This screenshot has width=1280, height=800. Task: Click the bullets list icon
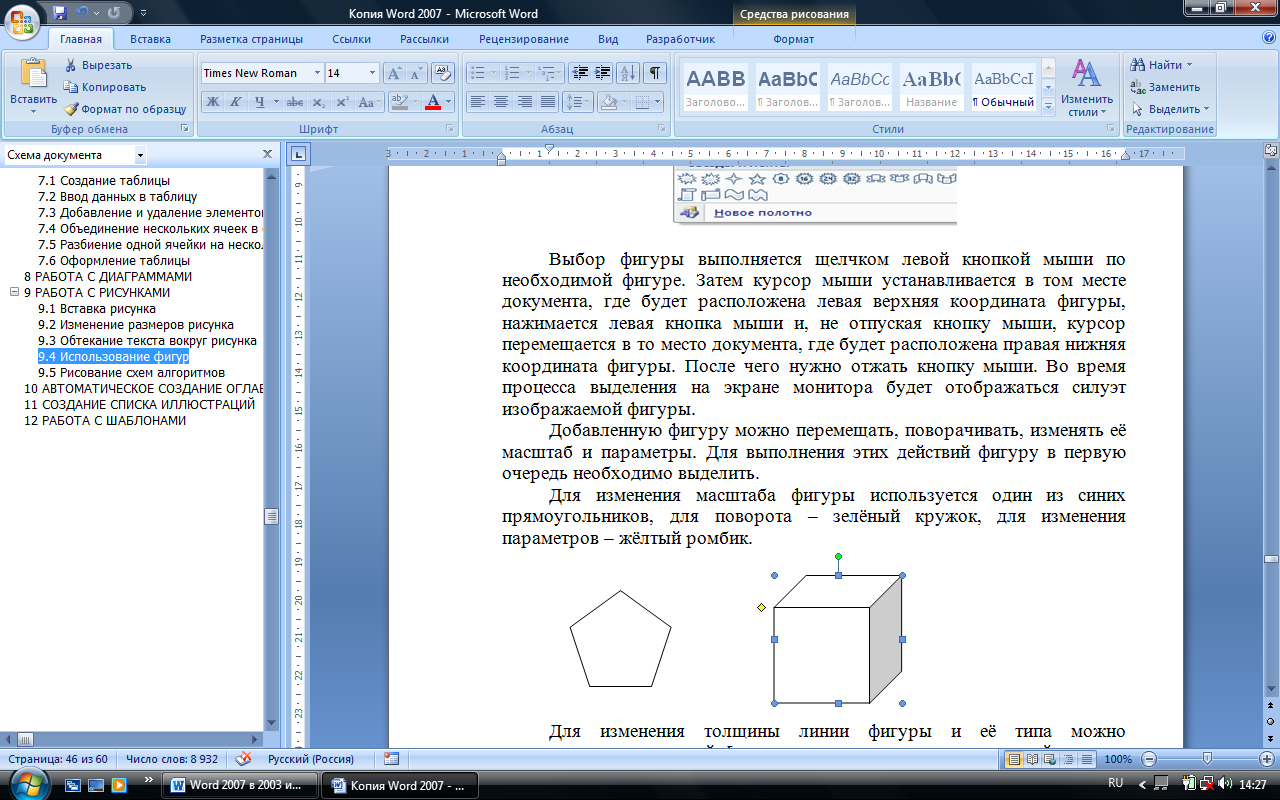pyautogui.click(x=478, y=73)
